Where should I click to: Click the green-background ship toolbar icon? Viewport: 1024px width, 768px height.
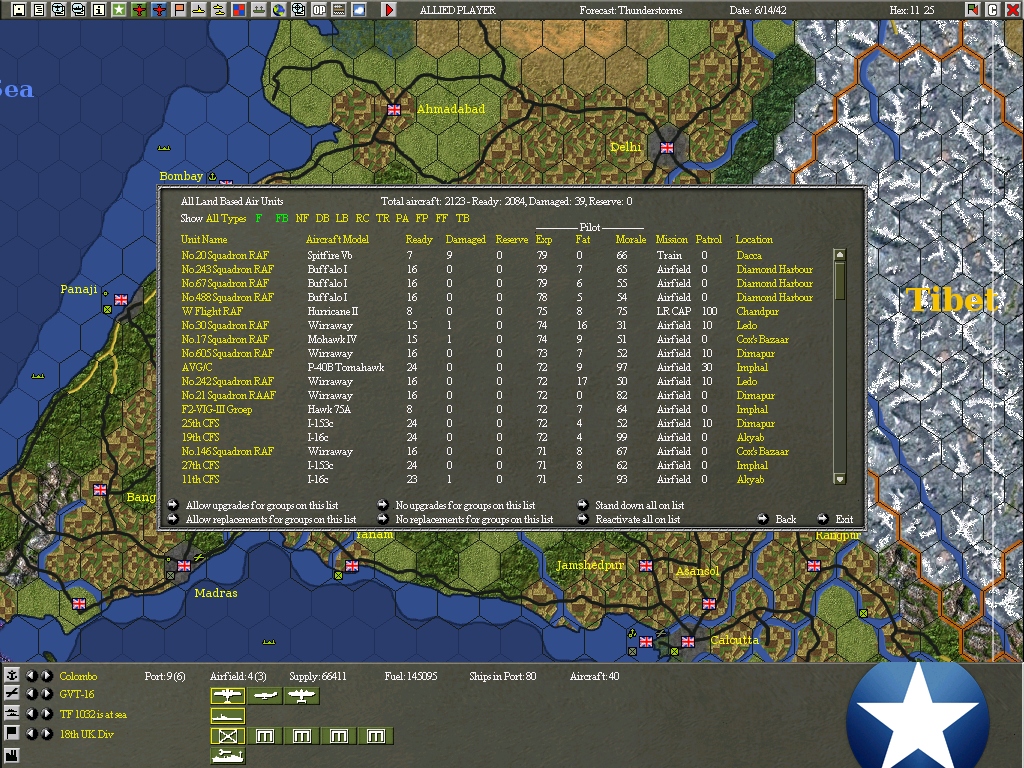[x=259, y=9]
